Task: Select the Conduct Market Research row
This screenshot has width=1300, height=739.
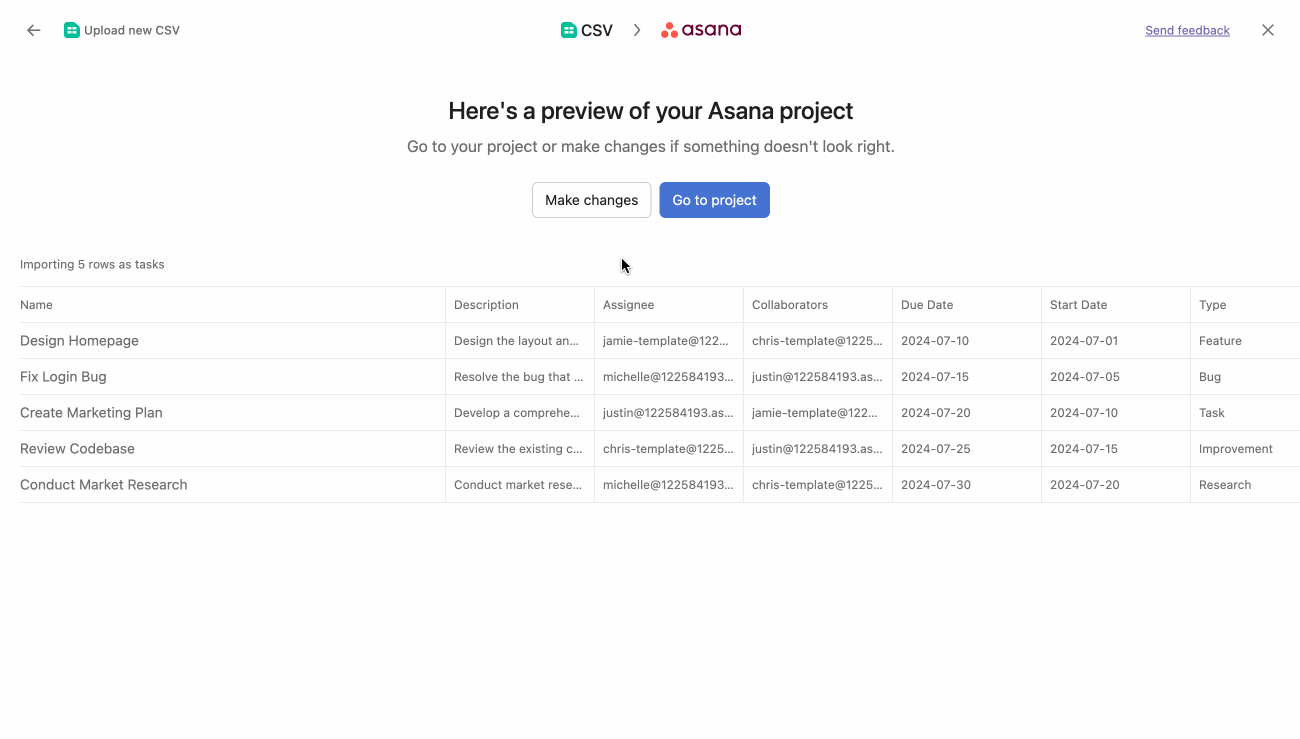Action: 104,485
